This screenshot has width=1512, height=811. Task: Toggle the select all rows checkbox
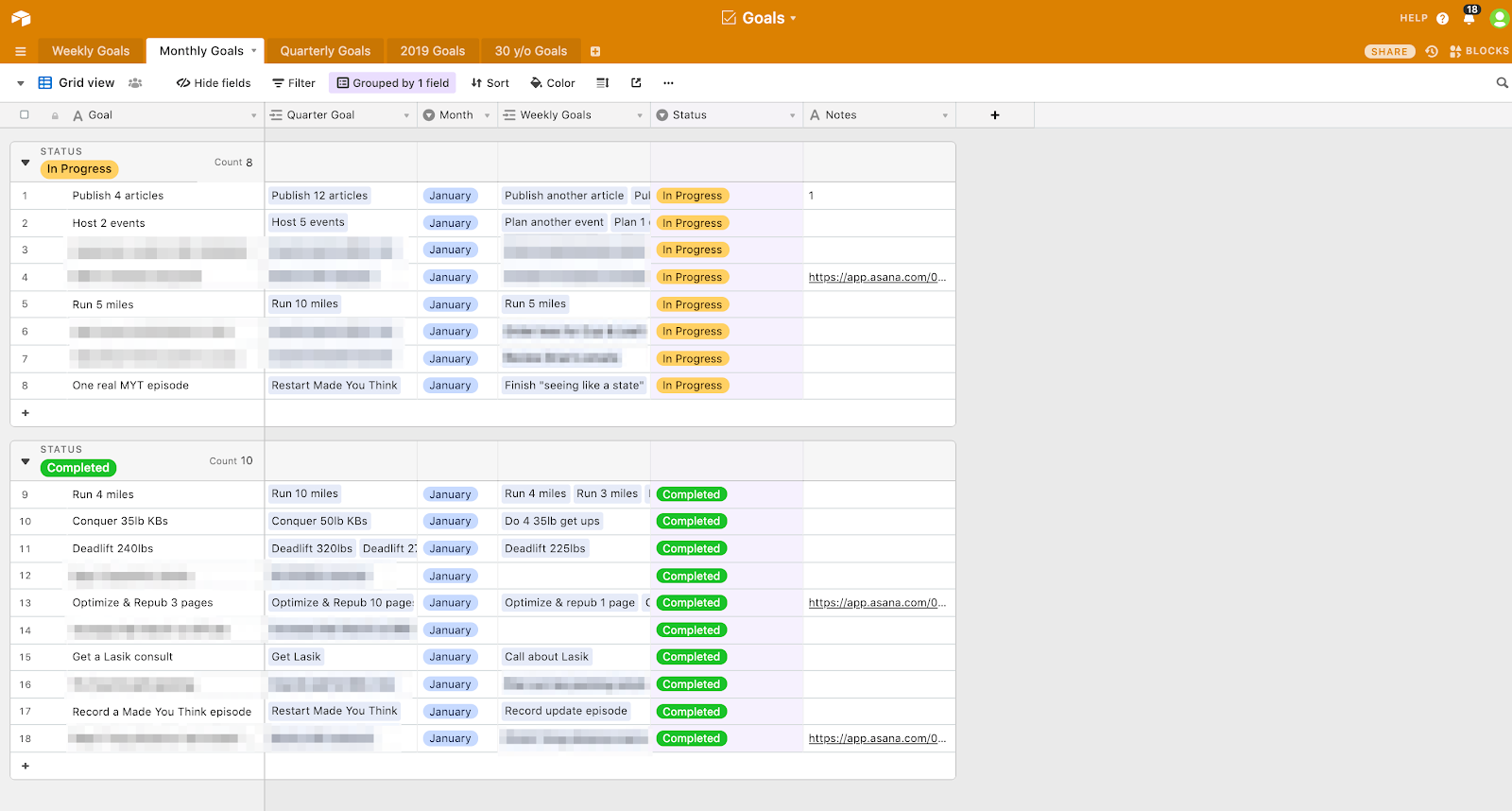click(x=25, y=114)
